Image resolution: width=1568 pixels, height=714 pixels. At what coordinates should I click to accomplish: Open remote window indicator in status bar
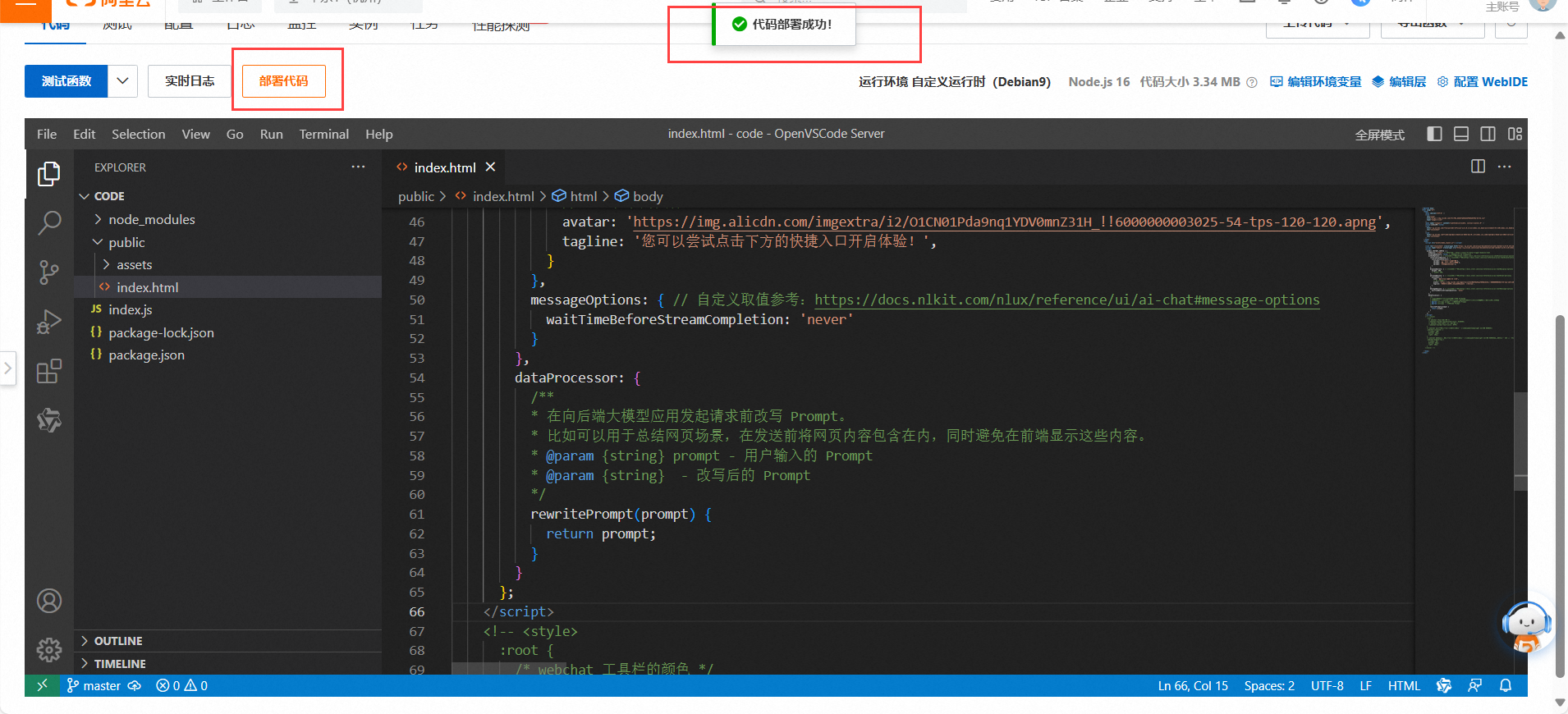42,685
